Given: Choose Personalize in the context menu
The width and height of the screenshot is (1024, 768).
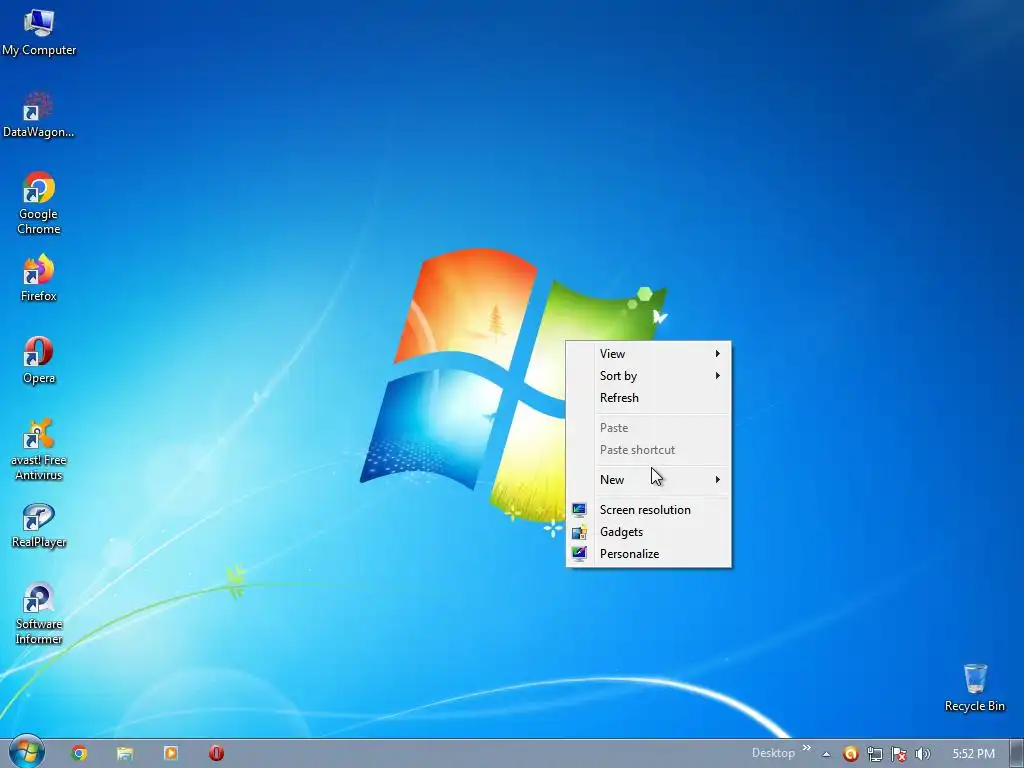Looking at the screenshot, I should tap(648, 554).
